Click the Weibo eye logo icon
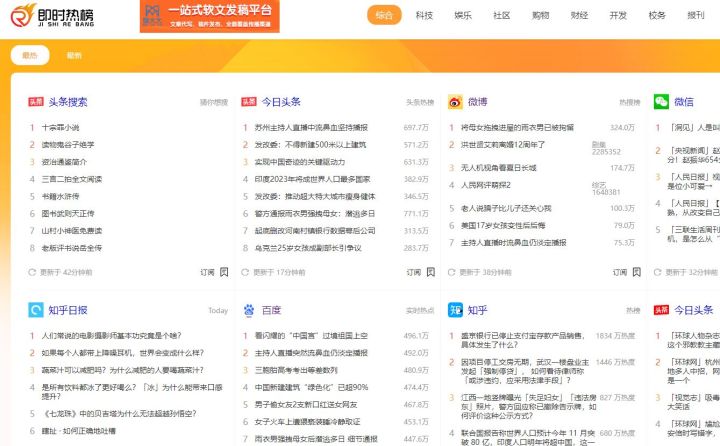The image size is (720, 446). (x=455, y=102)
